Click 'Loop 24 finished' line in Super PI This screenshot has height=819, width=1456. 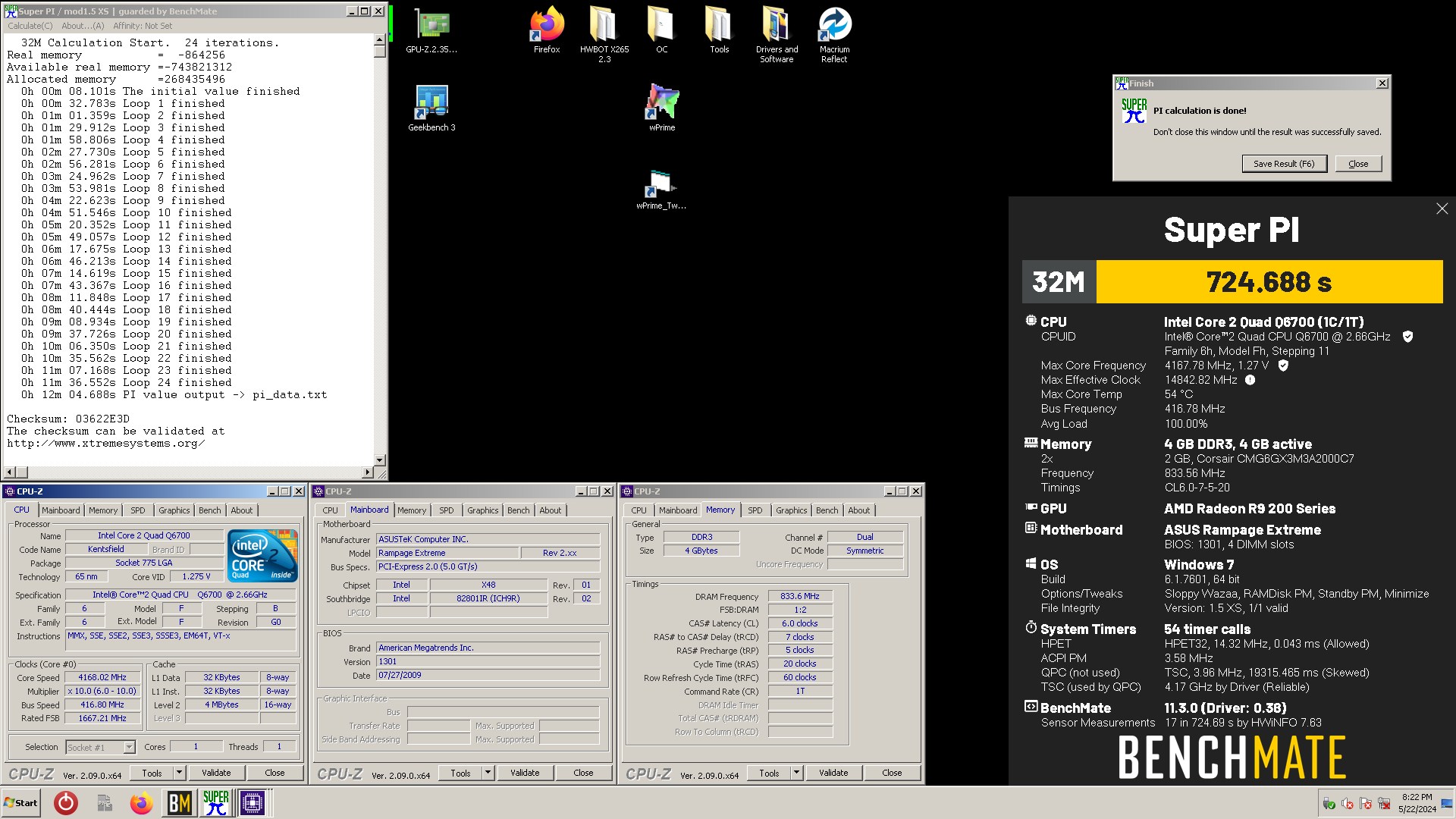[x=127, y=382]
